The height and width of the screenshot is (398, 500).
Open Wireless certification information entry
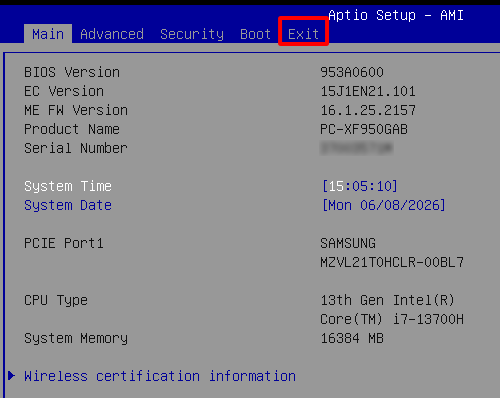click(x=160, y=376)
